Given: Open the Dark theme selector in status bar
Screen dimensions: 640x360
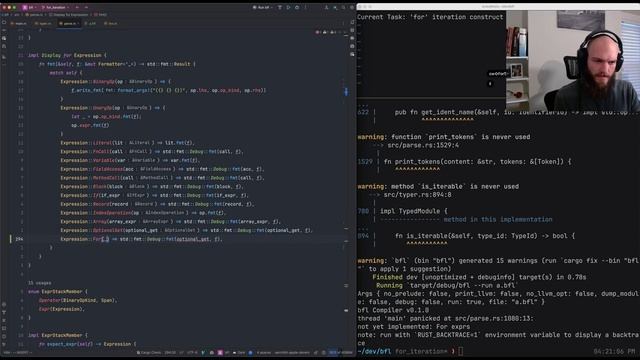Looking at the screenshot, I should 239,353.
